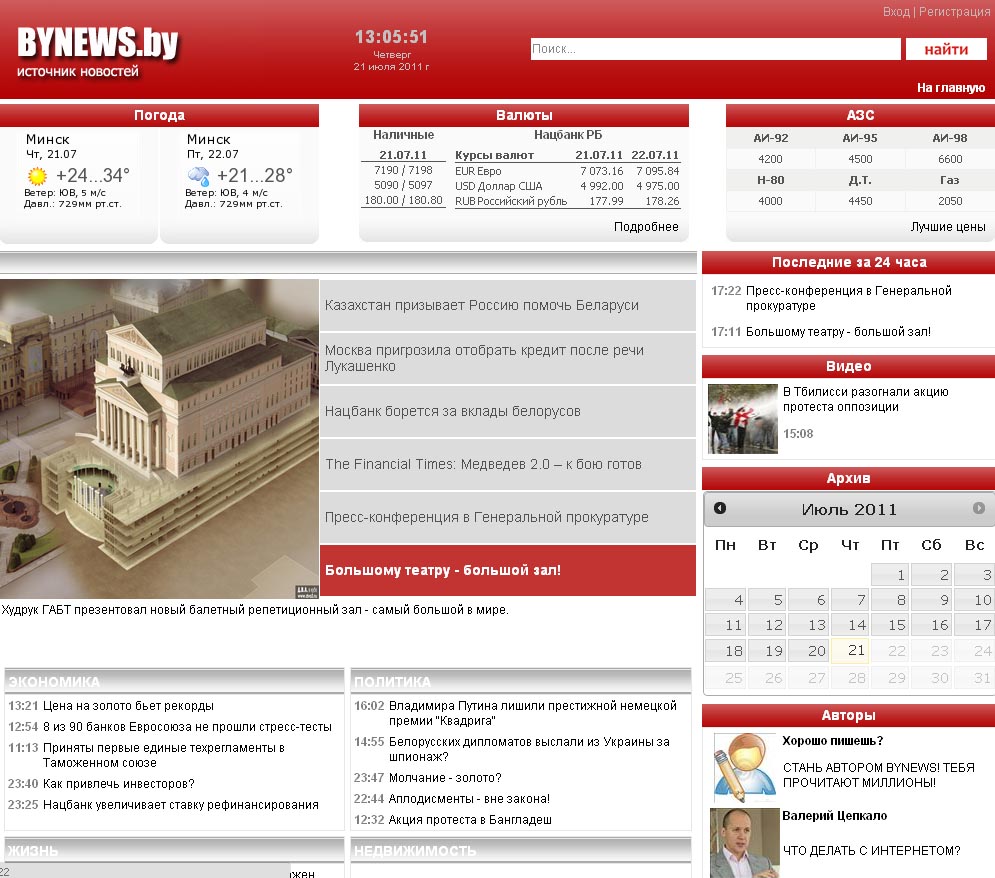Open Как привлечь инвесторов? article
The height and width of the screenshot is (878, 995).
[x=119, y=783]
